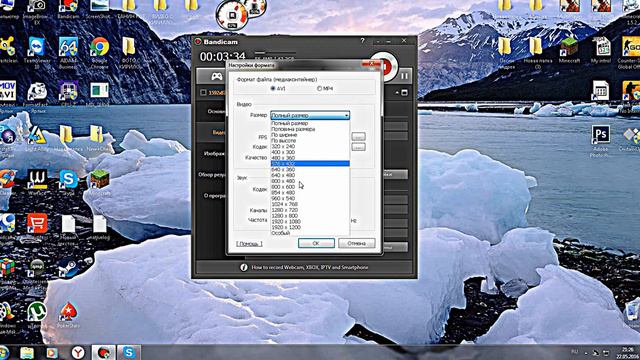640x360 pixels.
Task: Open File Explorer from taskbar
Action: click(x=27, y=353)
